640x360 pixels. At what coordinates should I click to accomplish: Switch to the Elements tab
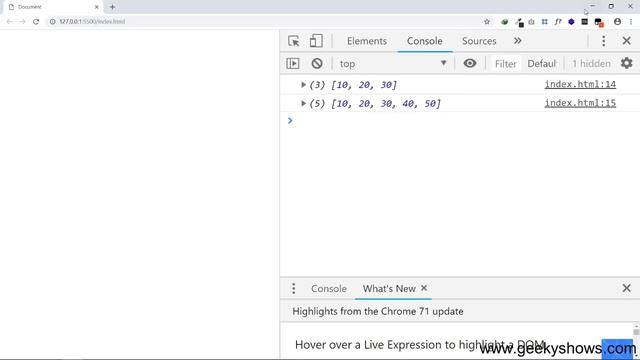[367, 41]
